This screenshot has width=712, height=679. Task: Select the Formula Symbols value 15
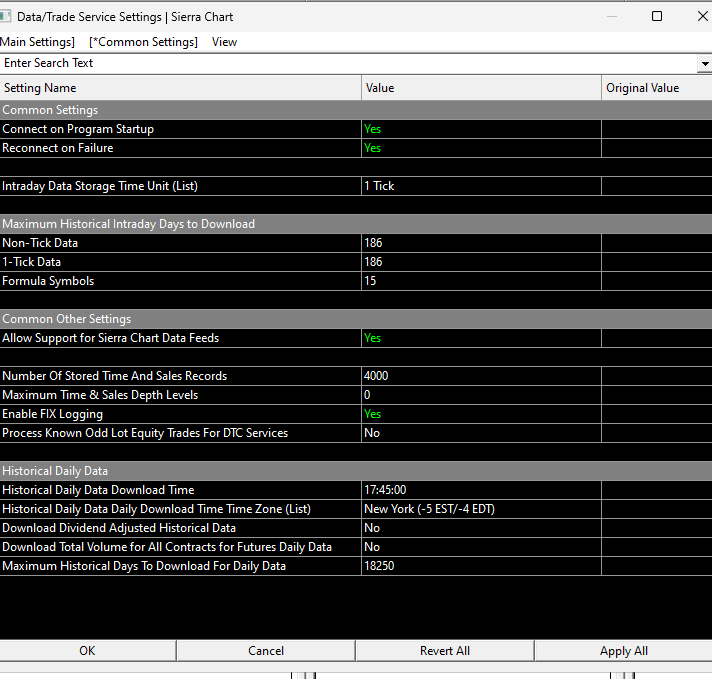(x=481, y=281)
